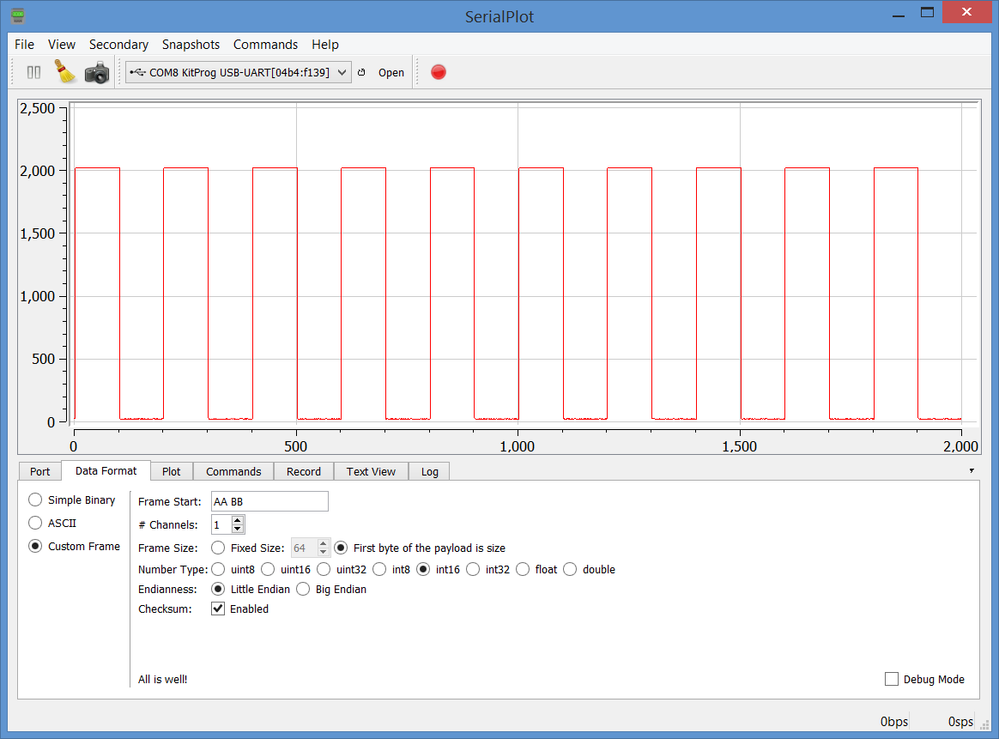
Task: Disable the Checksum Enabled checkbox
Action: [218, 609]
